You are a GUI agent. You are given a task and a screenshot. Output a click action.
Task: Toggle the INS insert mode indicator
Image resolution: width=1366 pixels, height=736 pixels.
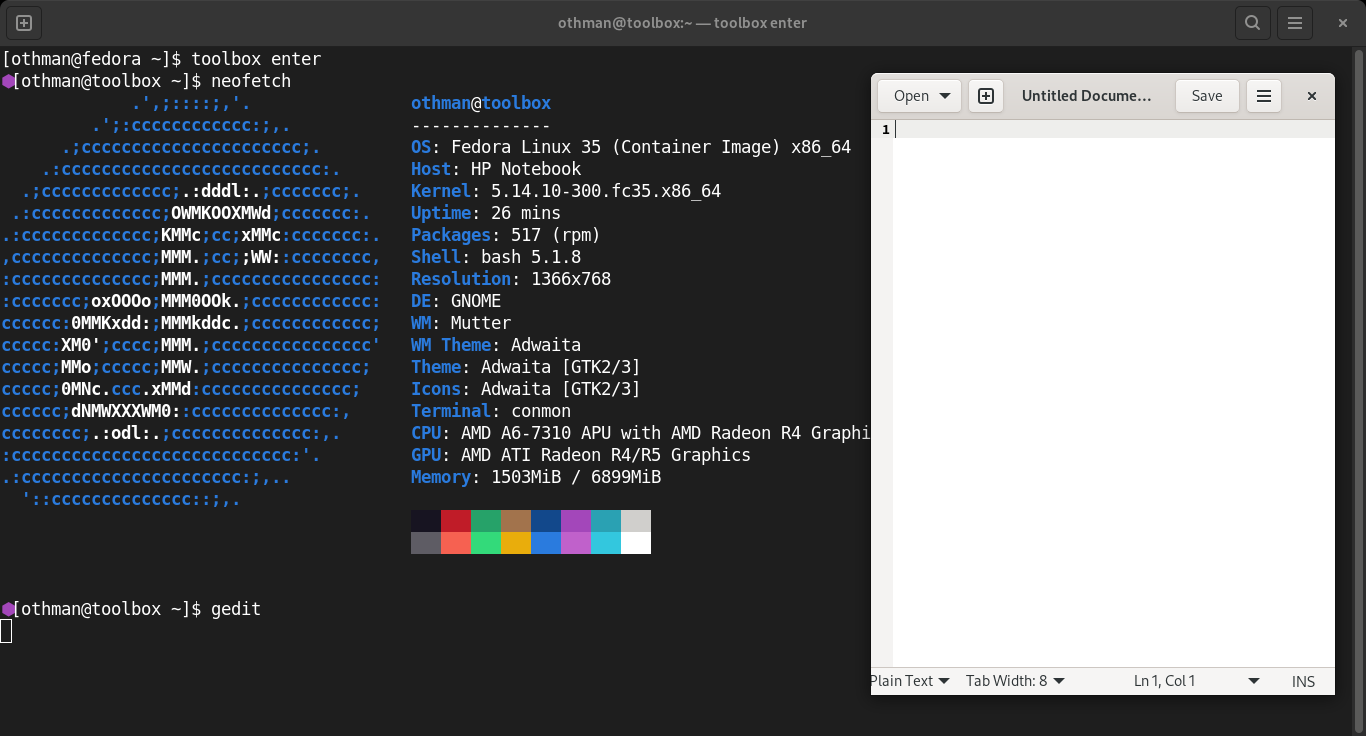pyautogui.click(x=1303, y=681)
